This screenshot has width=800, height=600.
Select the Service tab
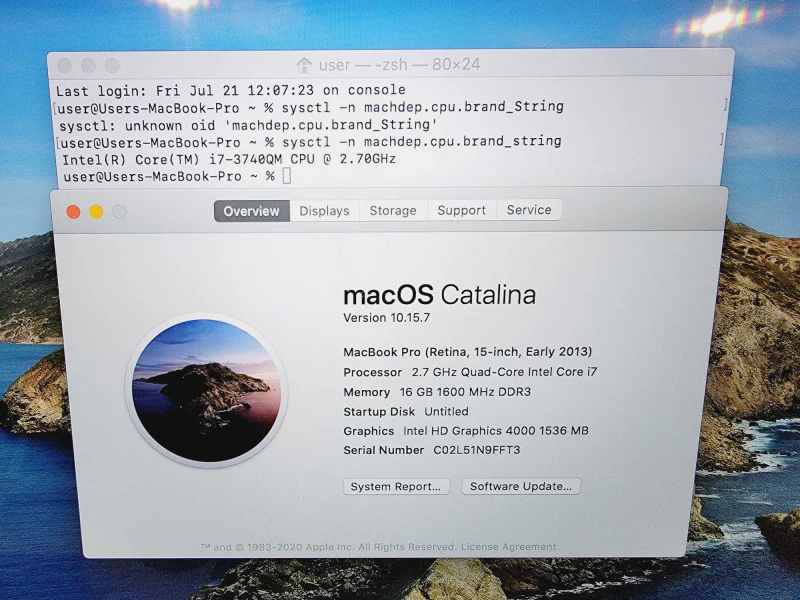point(529,210)
